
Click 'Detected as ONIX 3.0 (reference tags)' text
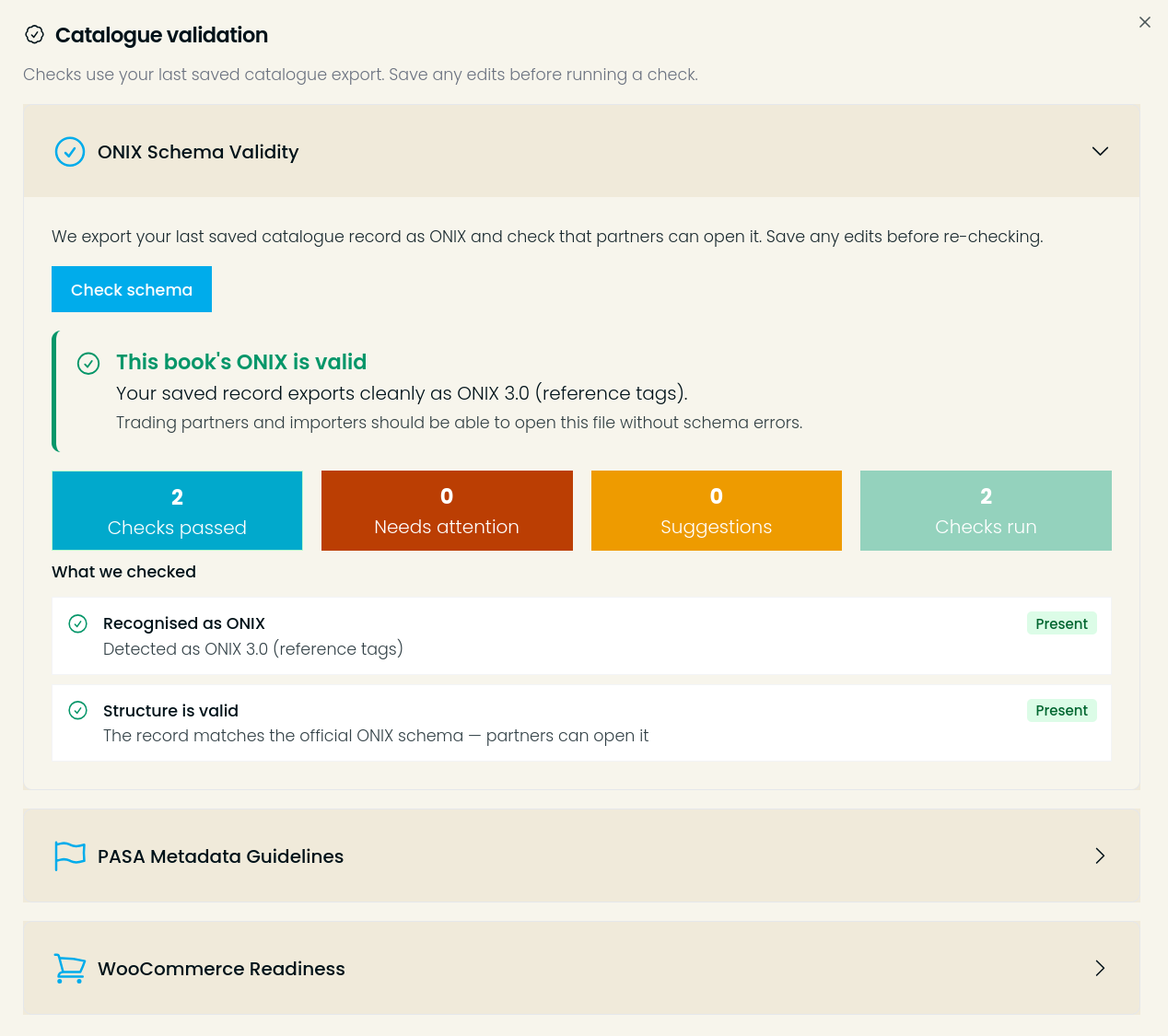[x=253, y=649]
